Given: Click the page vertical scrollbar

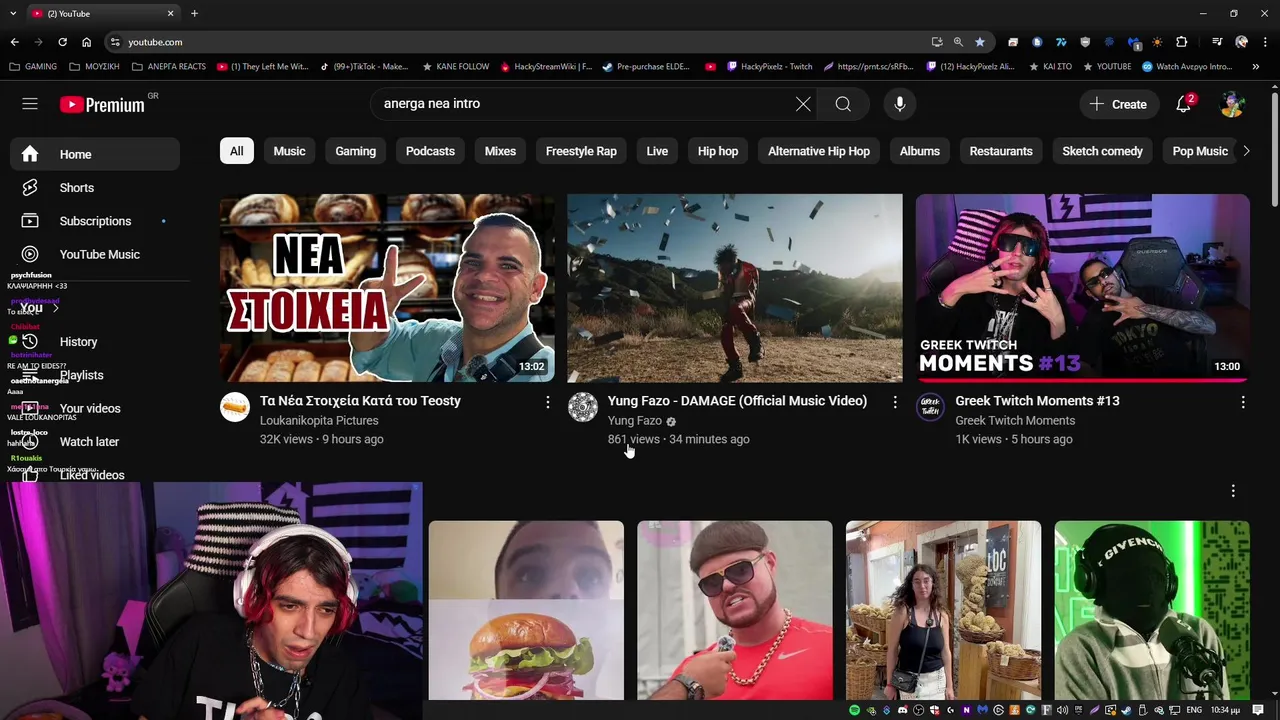Looking at the screenshot, I should pyautogui.click(x=1275, y=150).
